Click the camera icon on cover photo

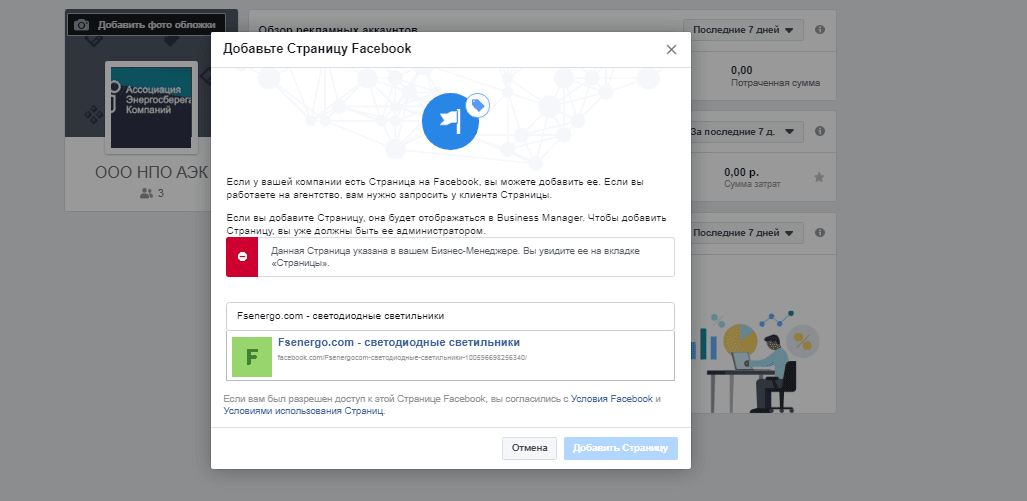pyautogui.click(x=81, y=25)
